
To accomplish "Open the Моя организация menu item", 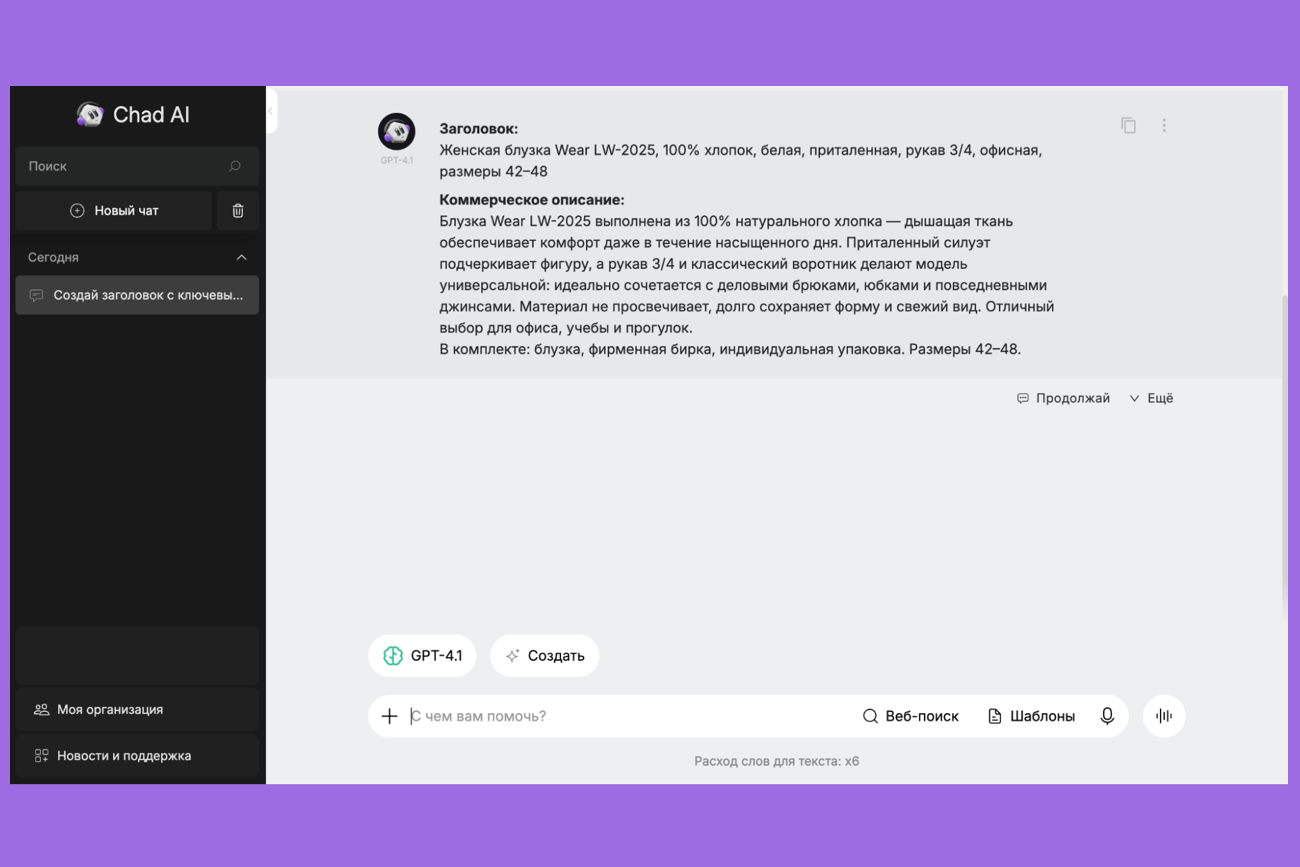I will click(x=137, y=709).
